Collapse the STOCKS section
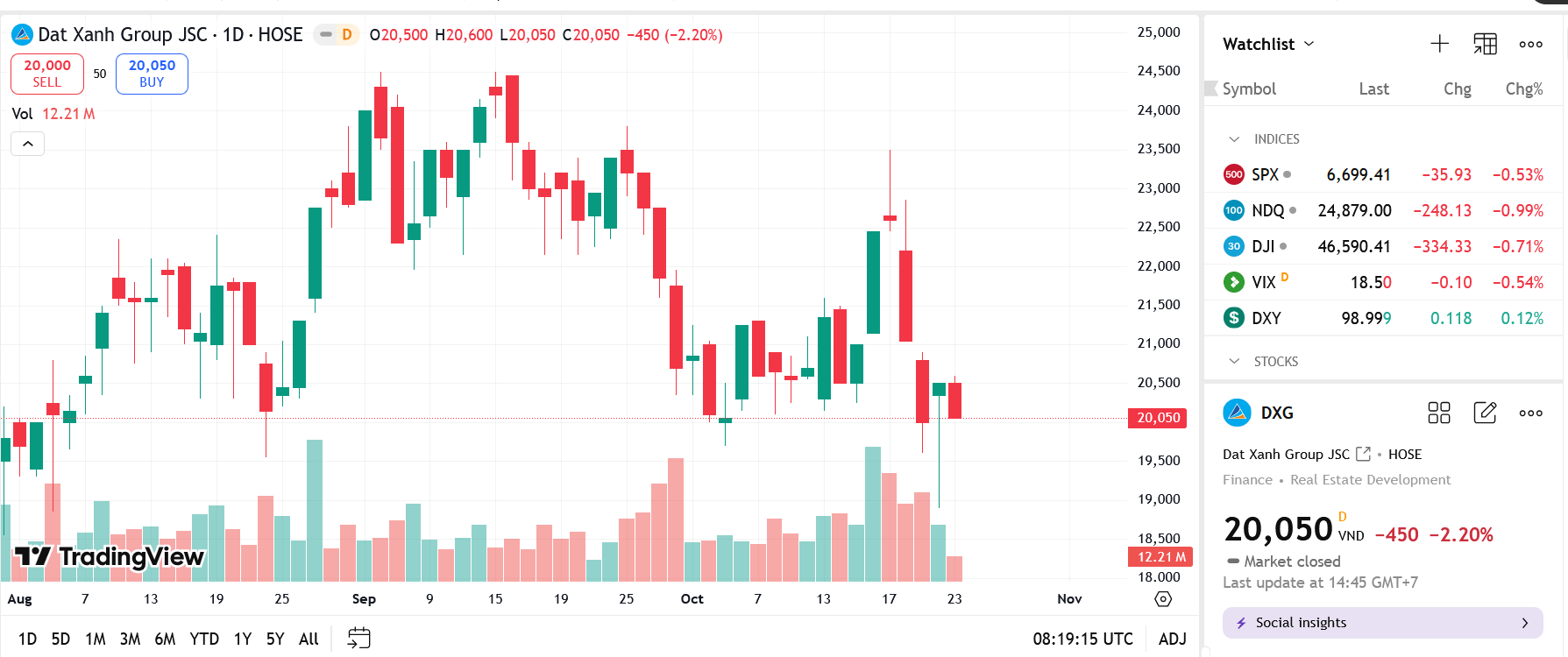This screenshot has height=657, width=1568. (1234, 361)
